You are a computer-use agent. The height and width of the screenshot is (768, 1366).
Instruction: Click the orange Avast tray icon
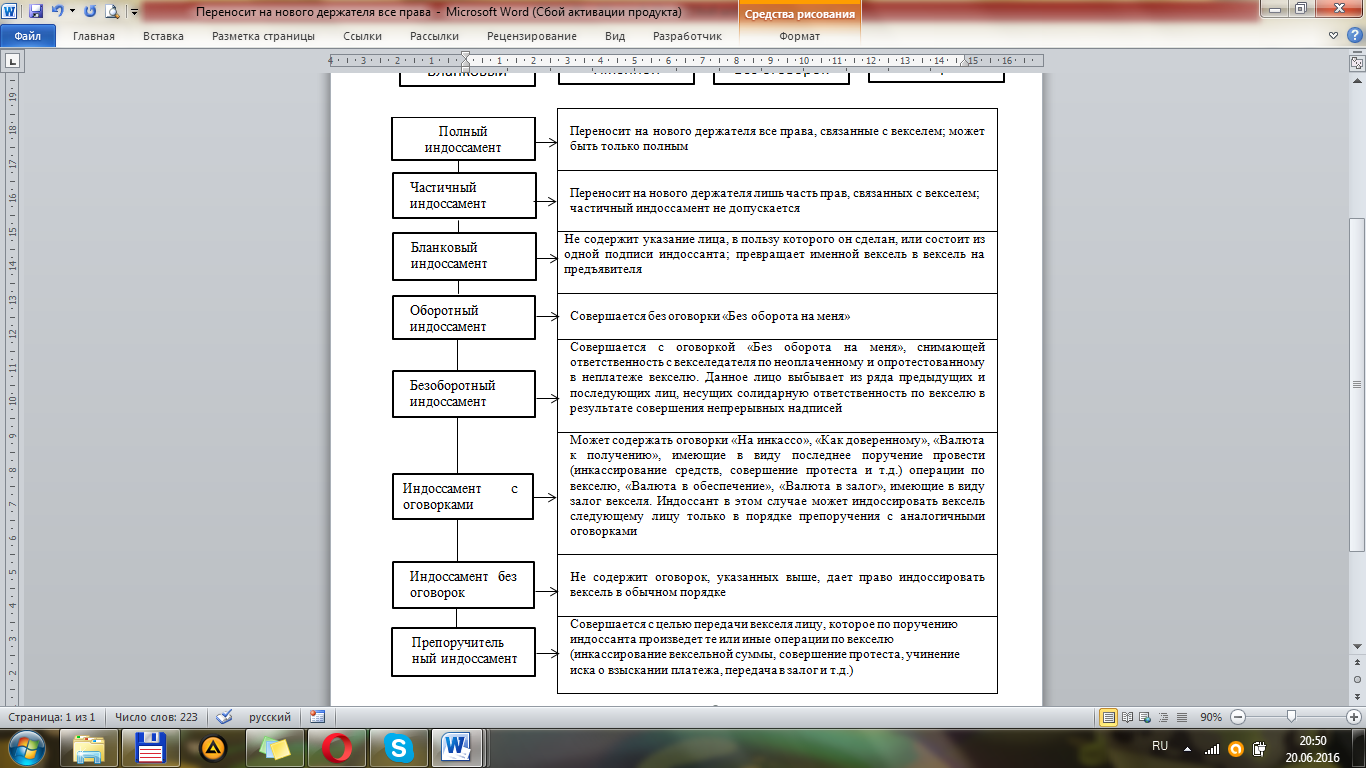coord(1235,748)
